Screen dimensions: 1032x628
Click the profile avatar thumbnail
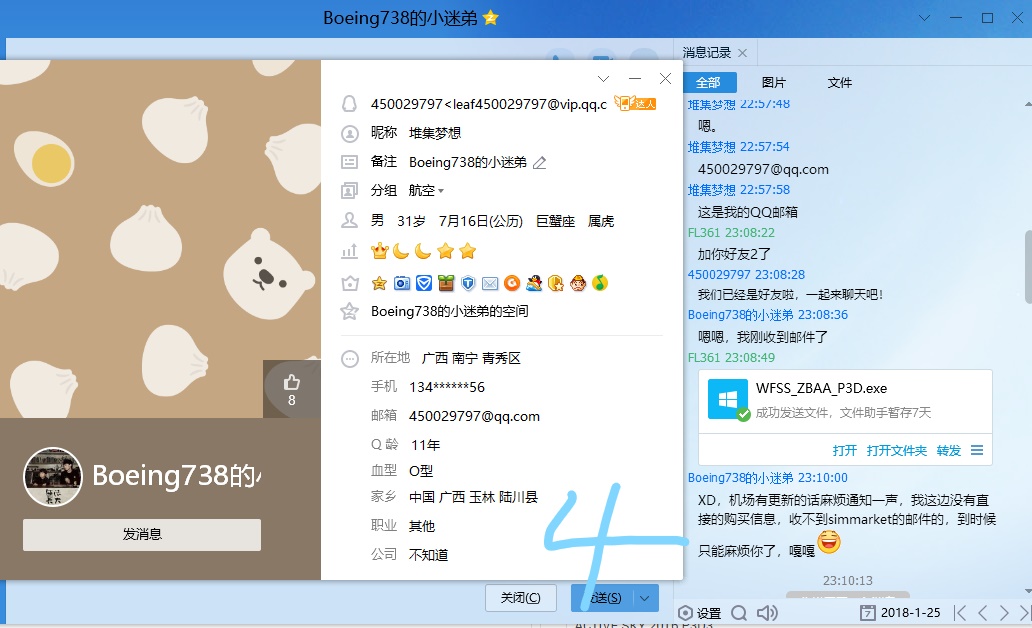pos(52,476)
